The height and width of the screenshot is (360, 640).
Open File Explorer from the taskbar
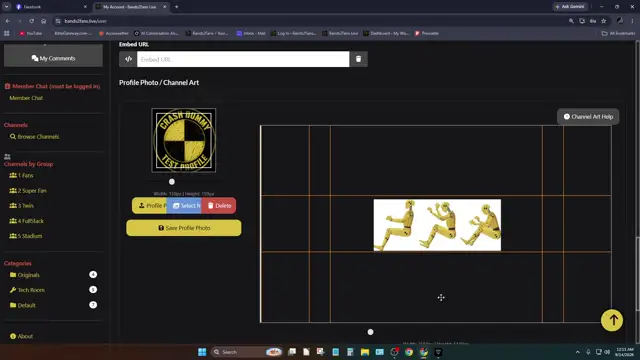pyautogui.click(x=364, y=352)
